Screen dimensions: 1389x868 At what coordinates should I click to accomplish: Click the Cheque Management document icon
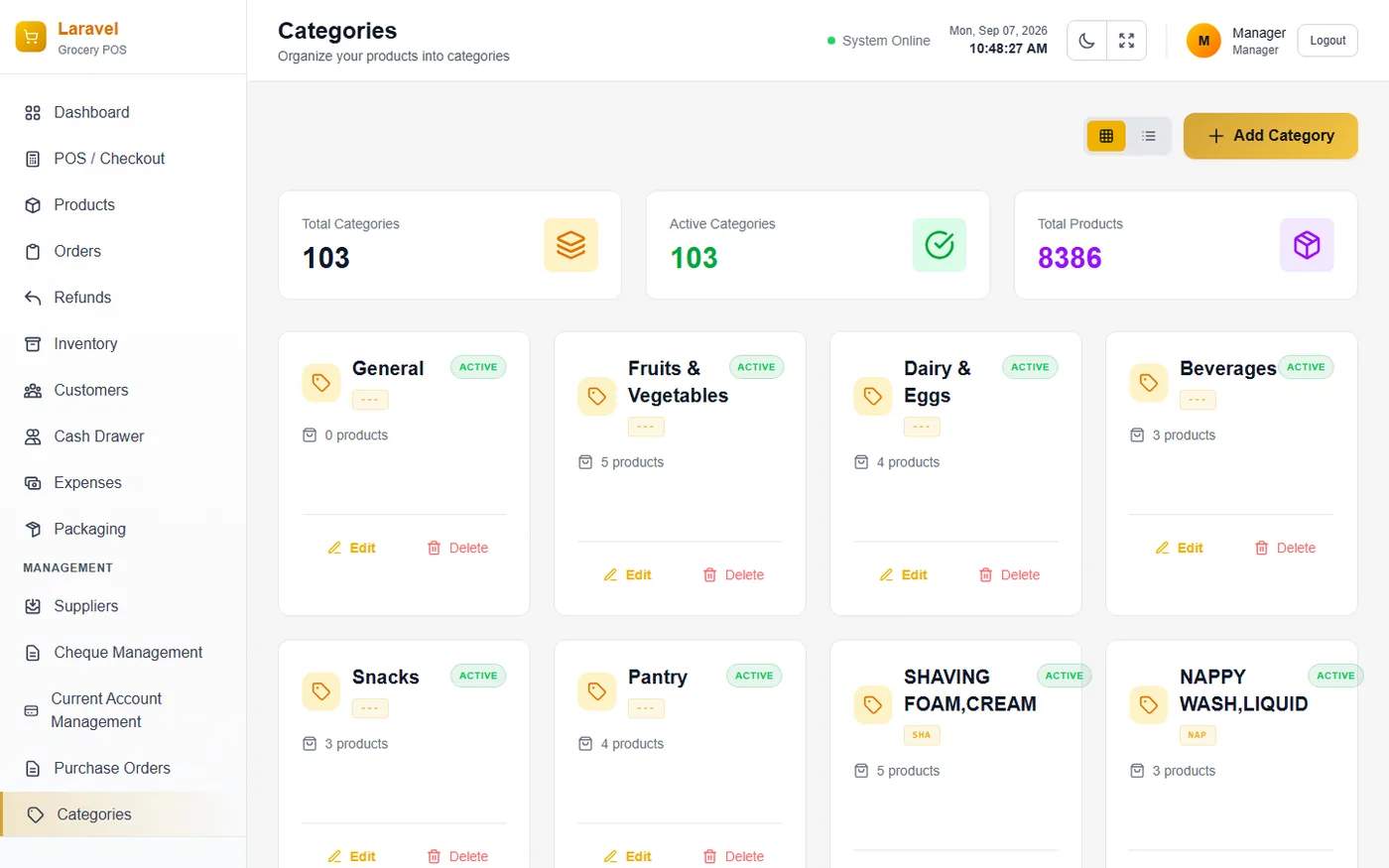click(33, 653)
